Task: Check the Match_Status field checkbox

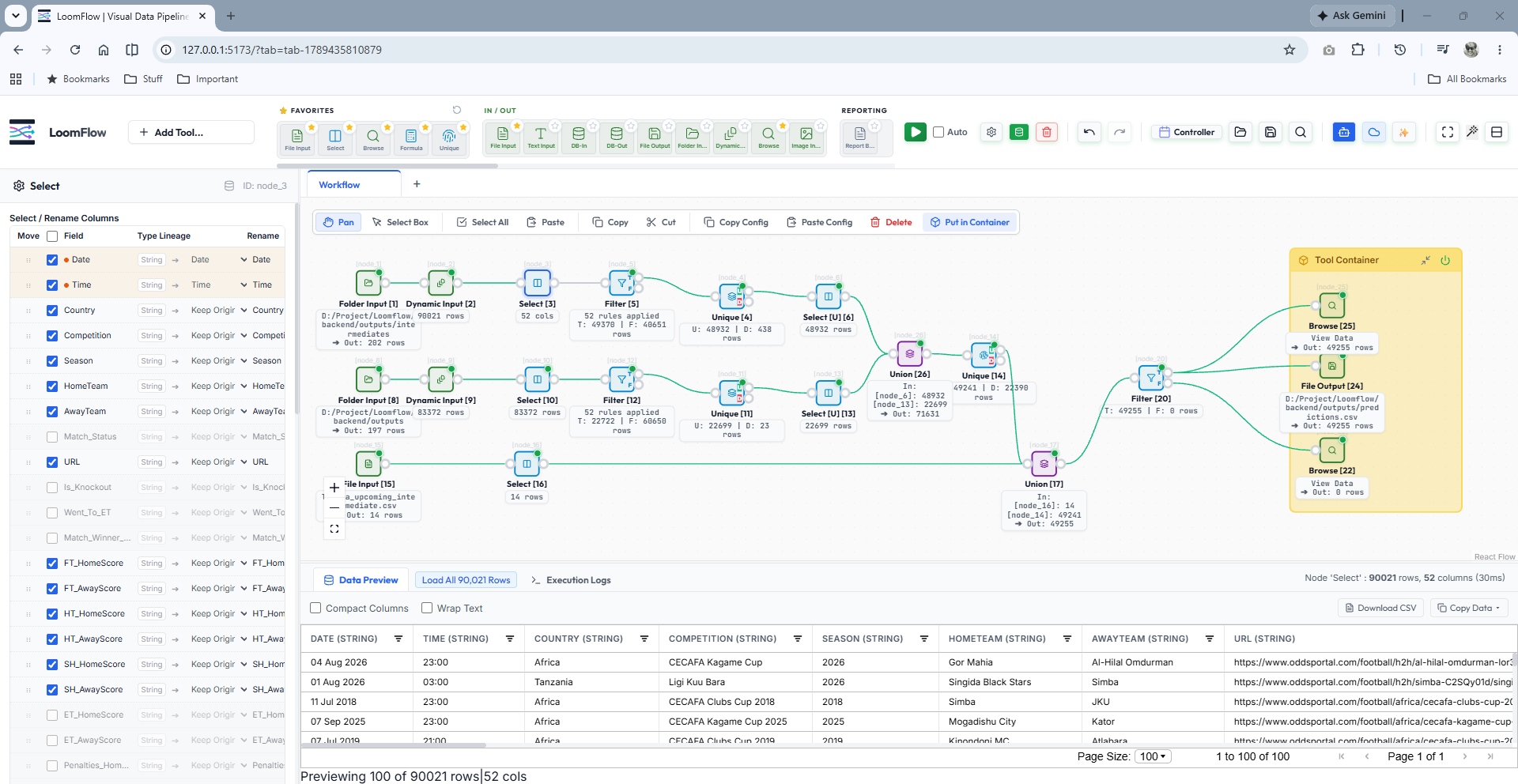Action: point(52,437)
